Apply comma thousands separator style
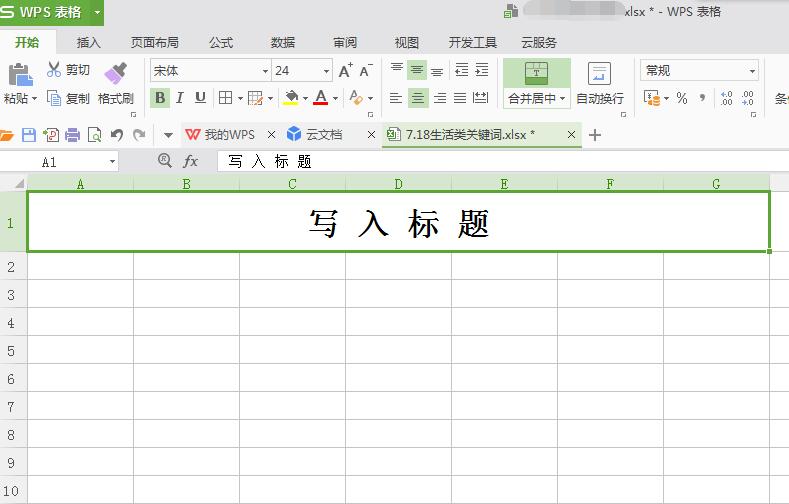Screen dimensions: 789x504 [x=702, y=98]
